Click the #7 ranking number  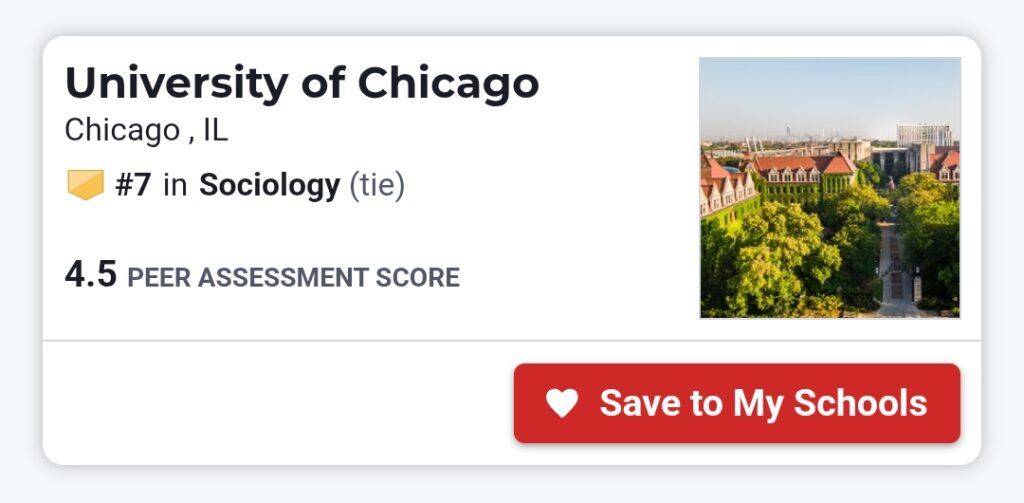[132, 186]
